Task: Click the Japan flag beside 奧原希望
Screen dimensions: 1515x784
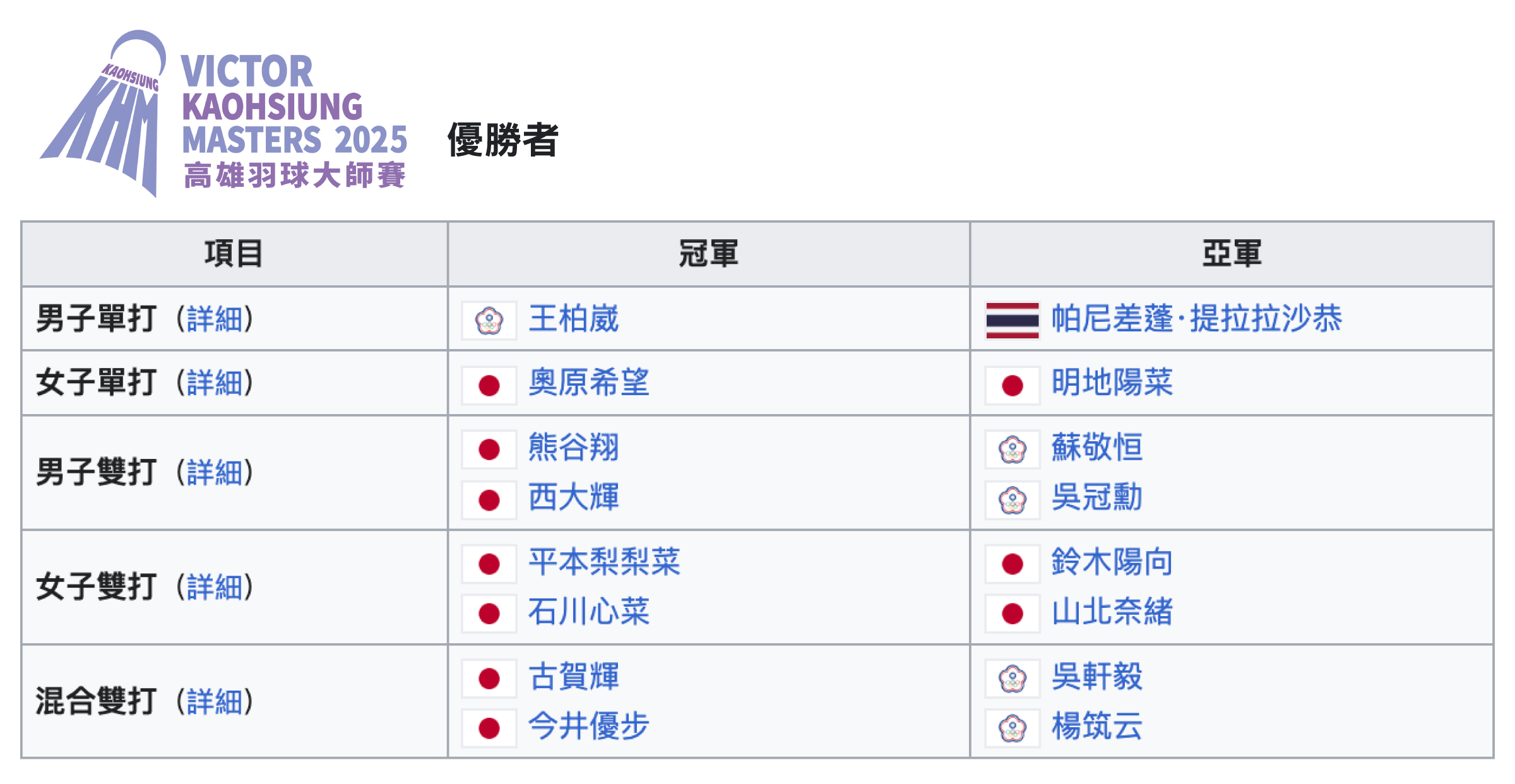Action: pos(489,385)
